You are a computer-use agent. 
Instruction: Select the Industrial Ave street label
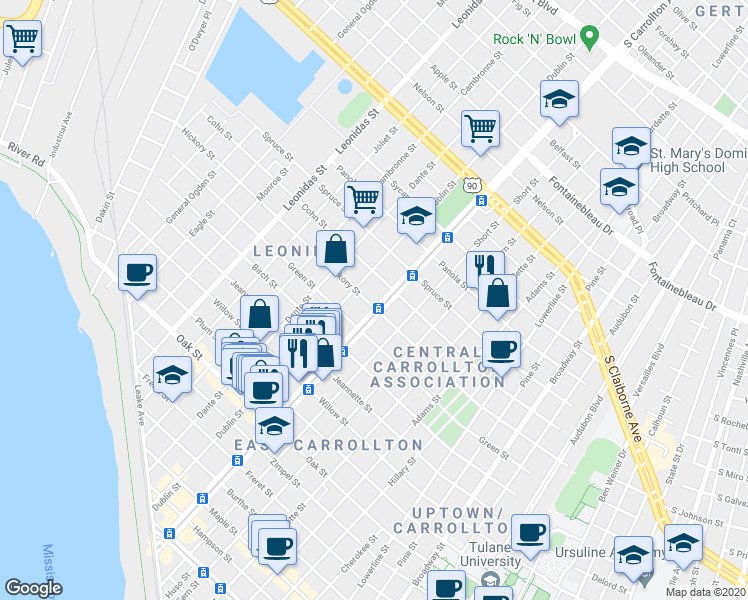coord(61,134)
